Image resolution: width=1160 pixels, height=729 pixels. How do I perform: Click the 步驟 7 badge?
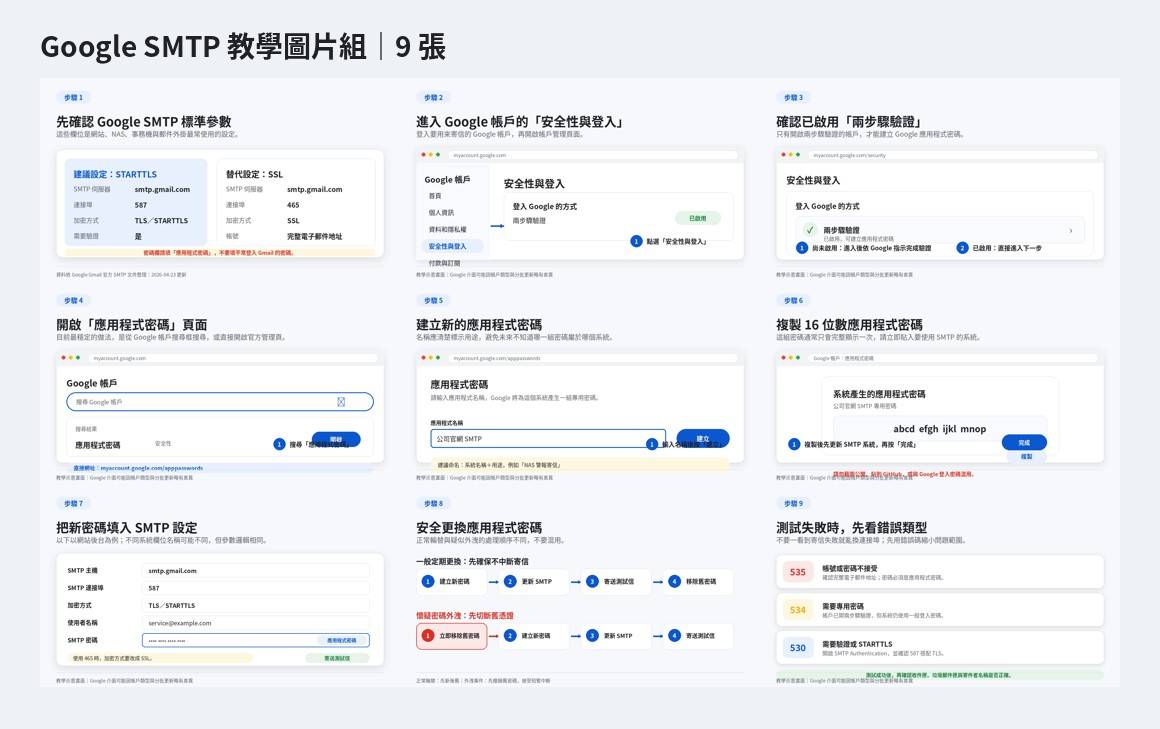(x=73, y=503)
